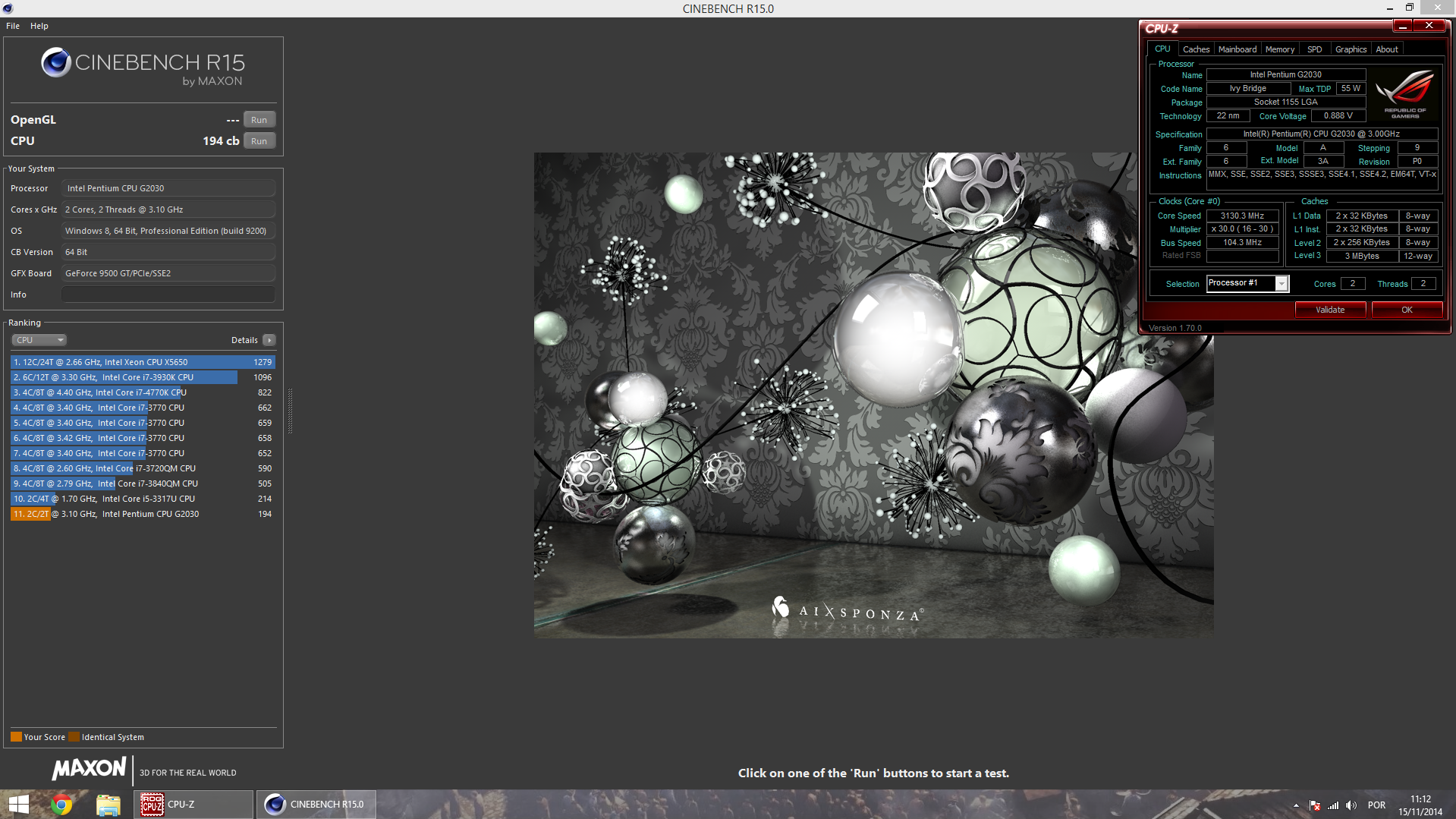Open the volume speaker tray icon

pyautogui.click(x=1351, y=805)
